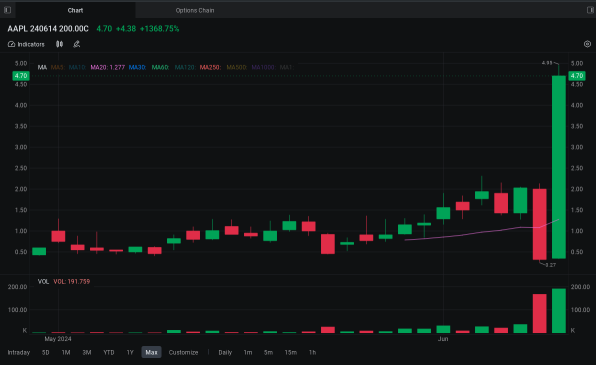This screenshot has width=596, height=365.
Task: Click the 4.93 high price marker
Action: point(547,63)
